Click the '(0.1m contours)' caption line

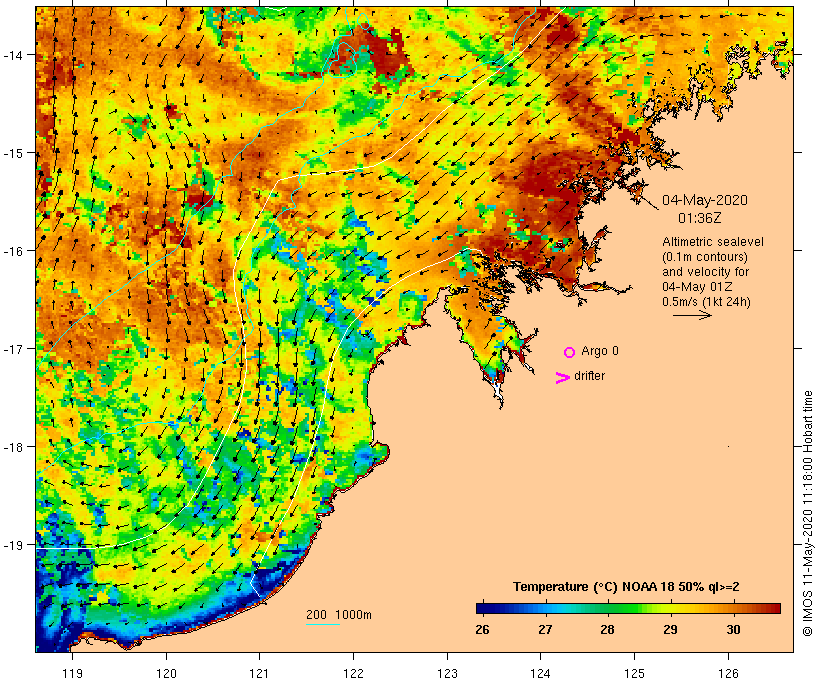click(x=705, y=257)
